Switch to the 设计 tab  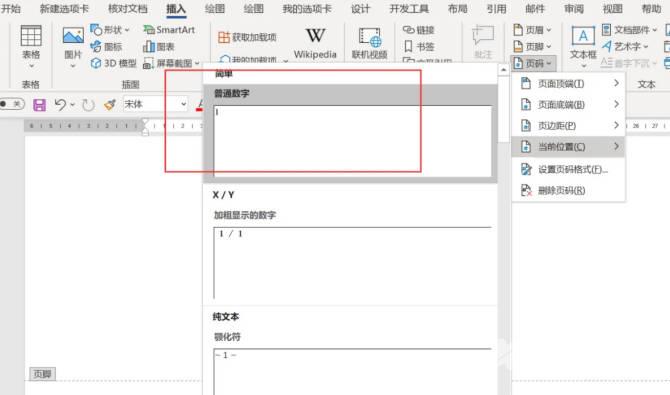(360, 9)
